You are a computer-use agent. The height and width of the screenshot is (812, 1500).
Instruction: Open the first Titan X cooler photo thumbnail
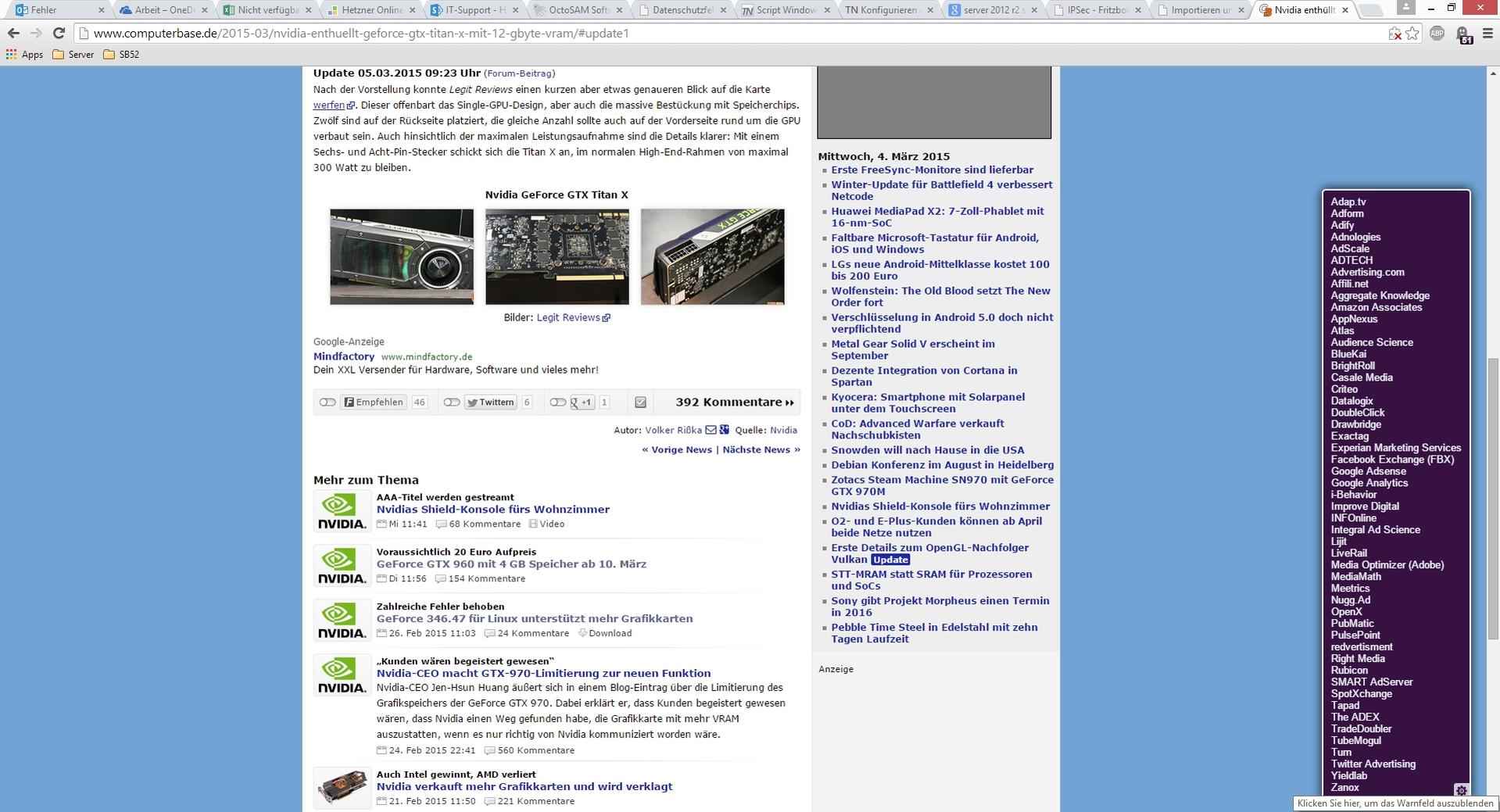(402, 256)
